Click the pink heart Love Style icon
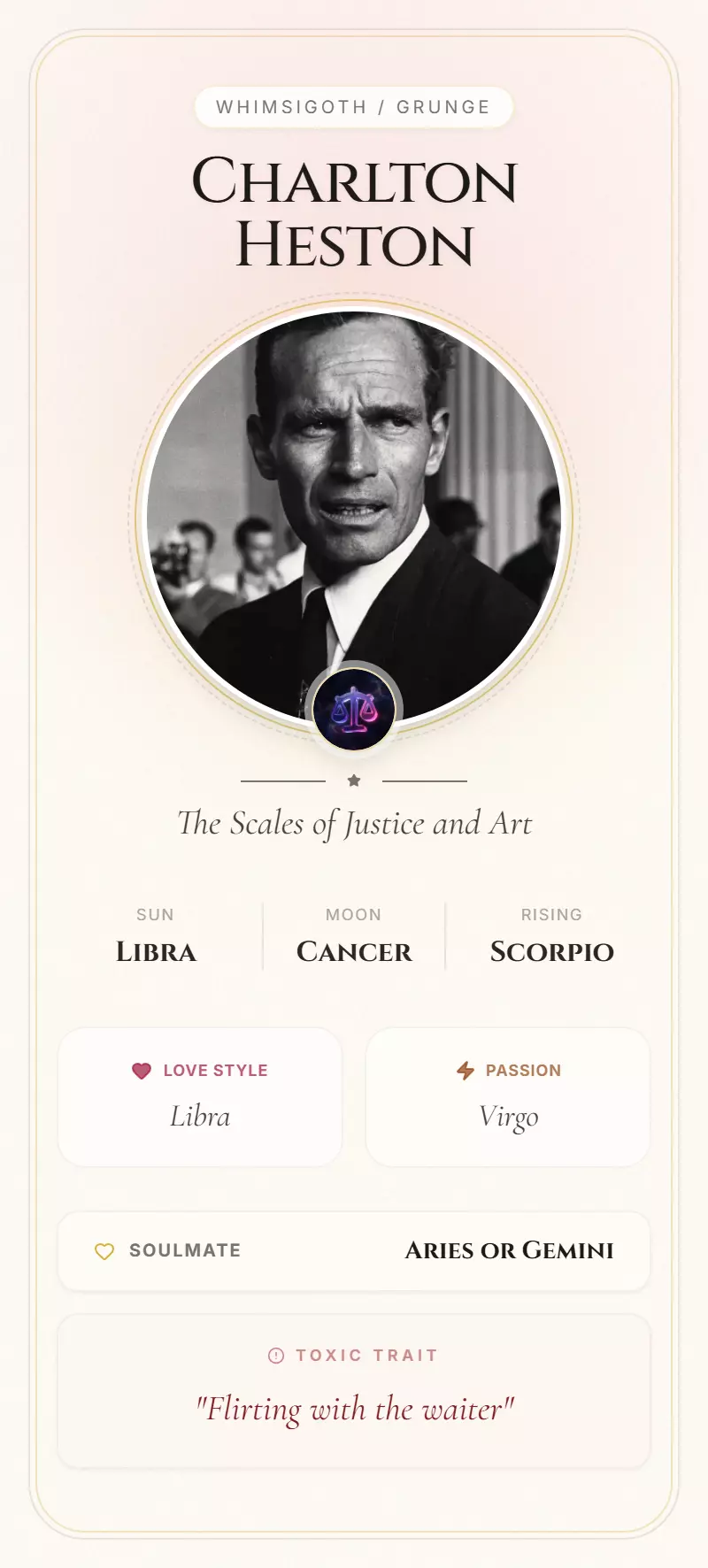 click(x=142, y=1071)
